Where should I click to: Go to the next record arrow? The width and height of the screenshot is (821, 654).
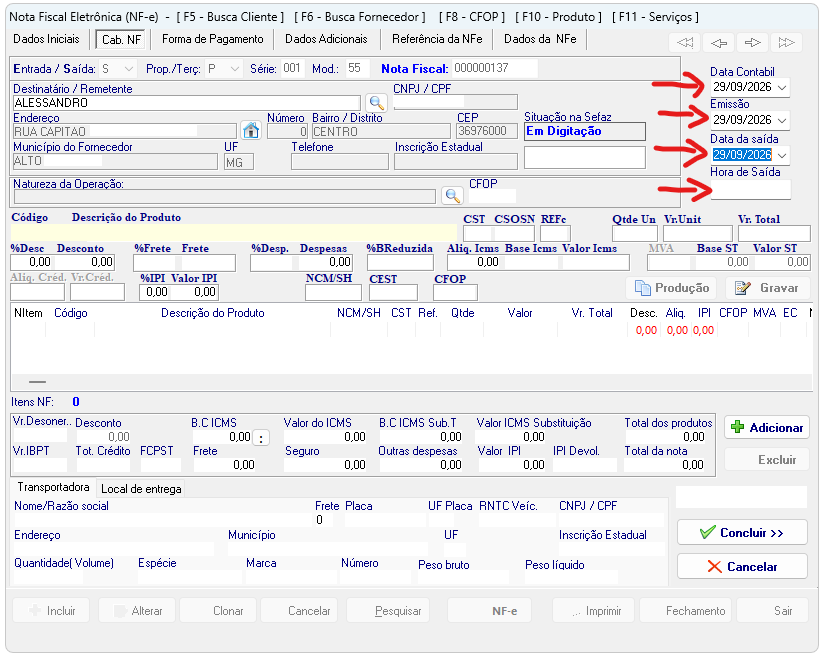[752, 43]
